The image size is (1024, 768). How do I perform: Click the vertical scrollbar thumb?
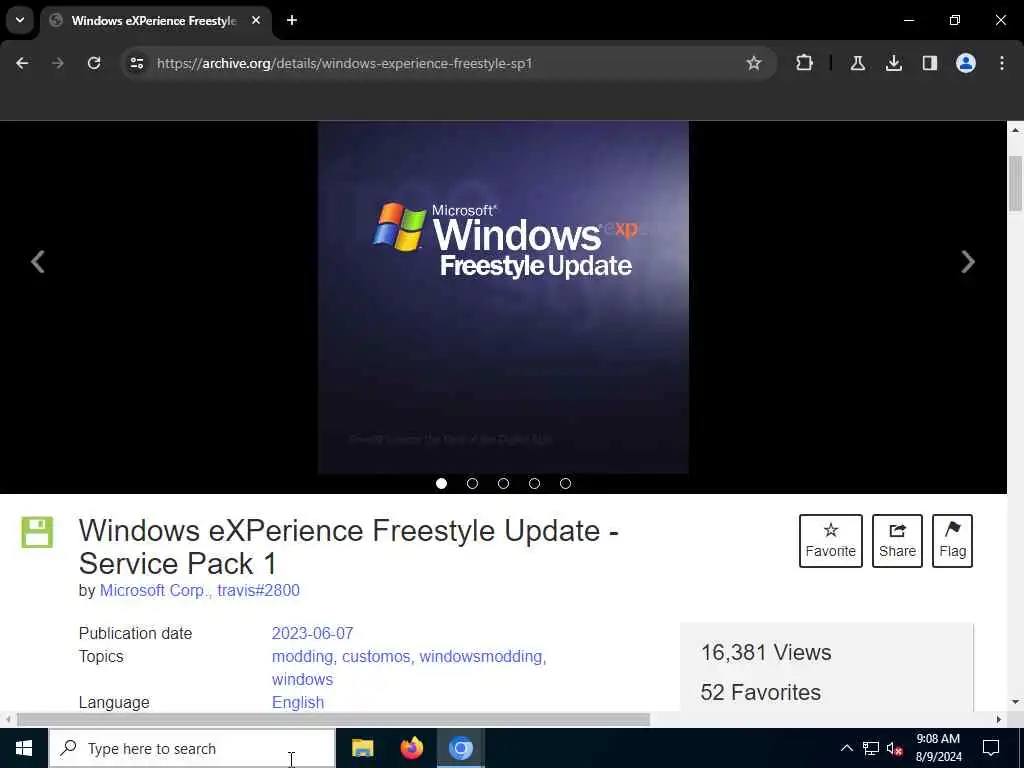click(x=1015, y=184)
